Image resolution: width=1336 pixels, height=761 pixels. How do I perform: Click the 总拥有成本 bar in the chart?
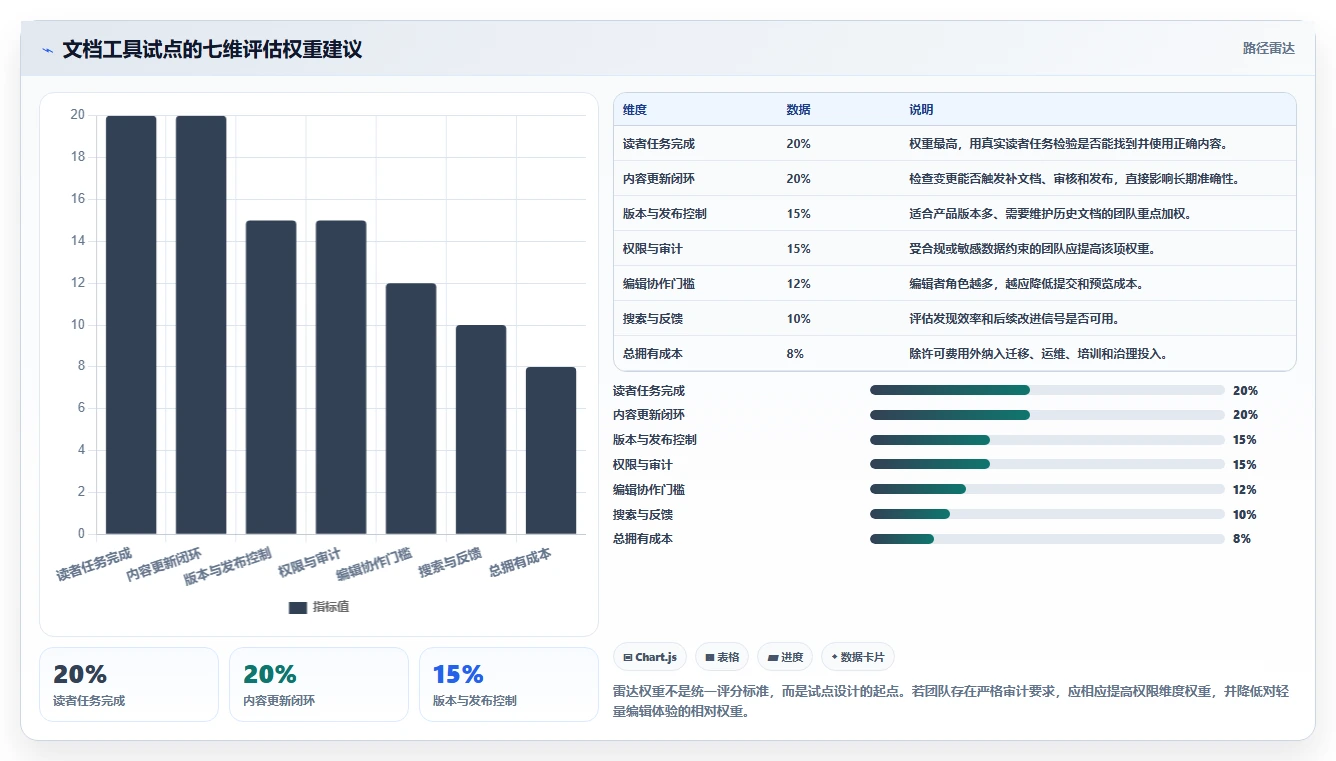[x=551, y=451]
